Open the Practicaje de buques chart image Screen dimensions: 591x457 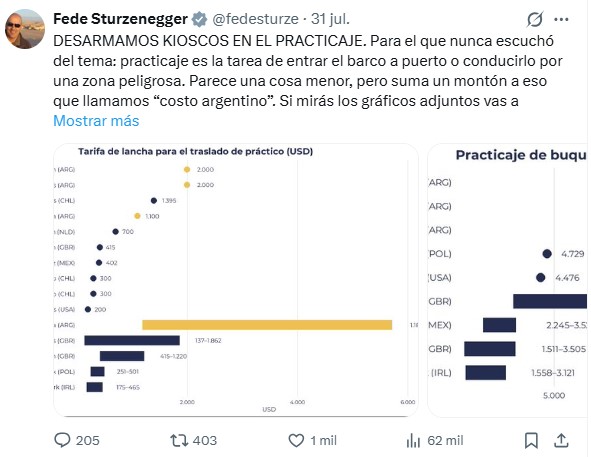507,280
